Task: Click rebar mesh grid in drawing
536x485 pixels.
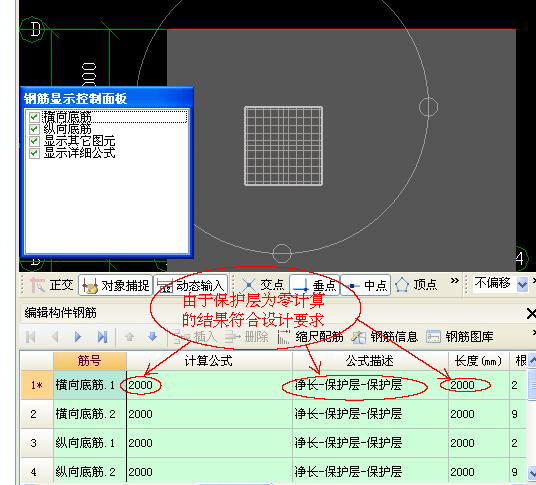Action: click(x=283, y=146)
